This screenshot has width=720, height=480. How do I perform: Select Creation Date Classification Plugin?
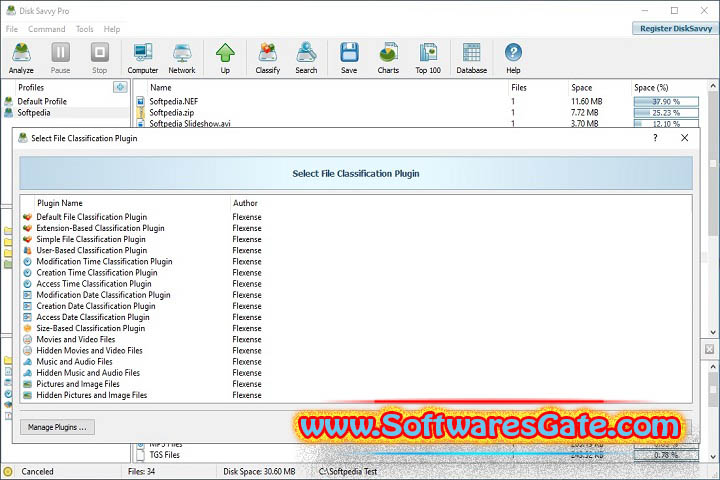[x=96, y=306]
